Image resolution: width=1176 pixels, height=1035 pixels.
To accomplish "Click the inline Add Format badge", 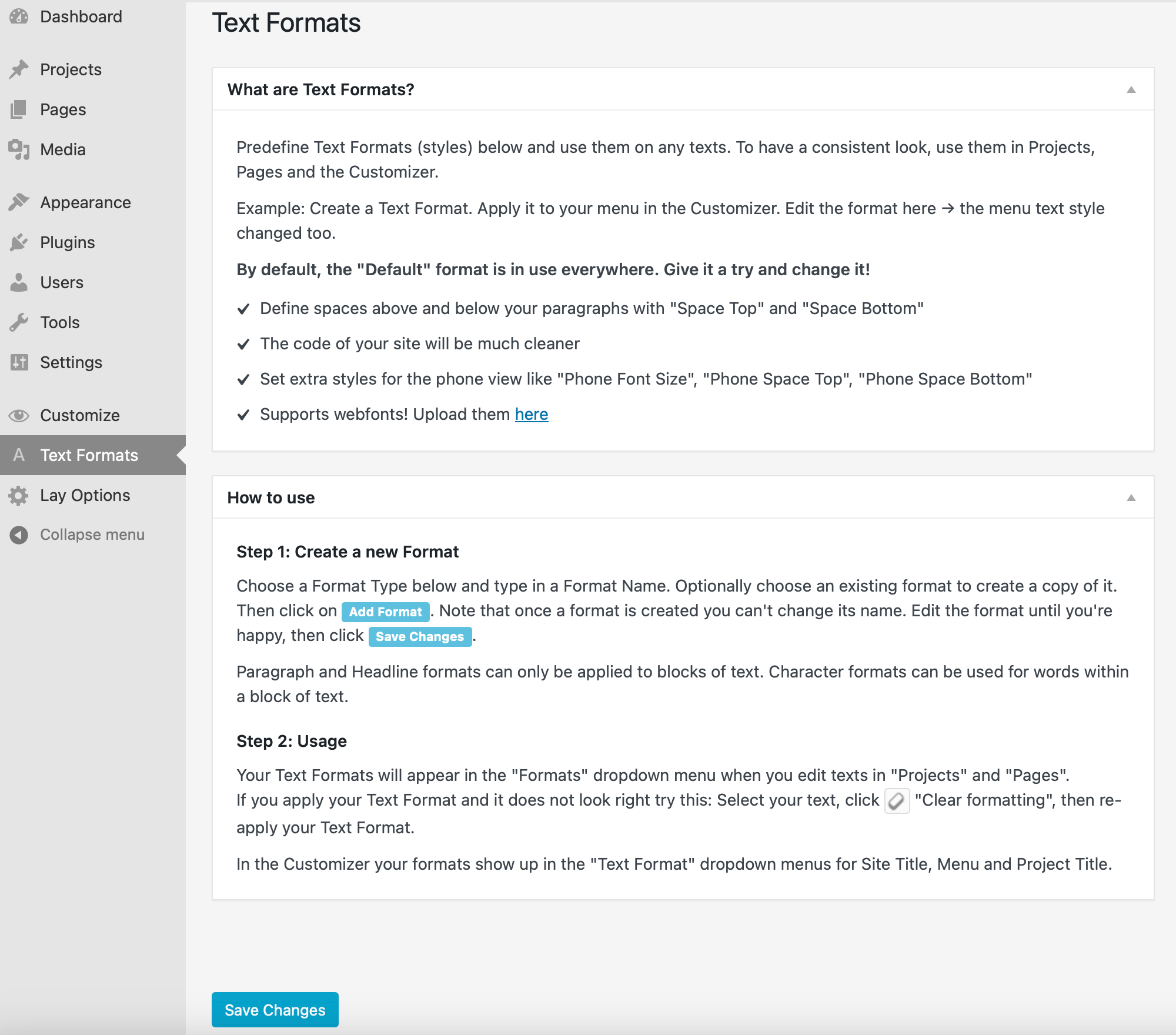I will tap(385, 612).
